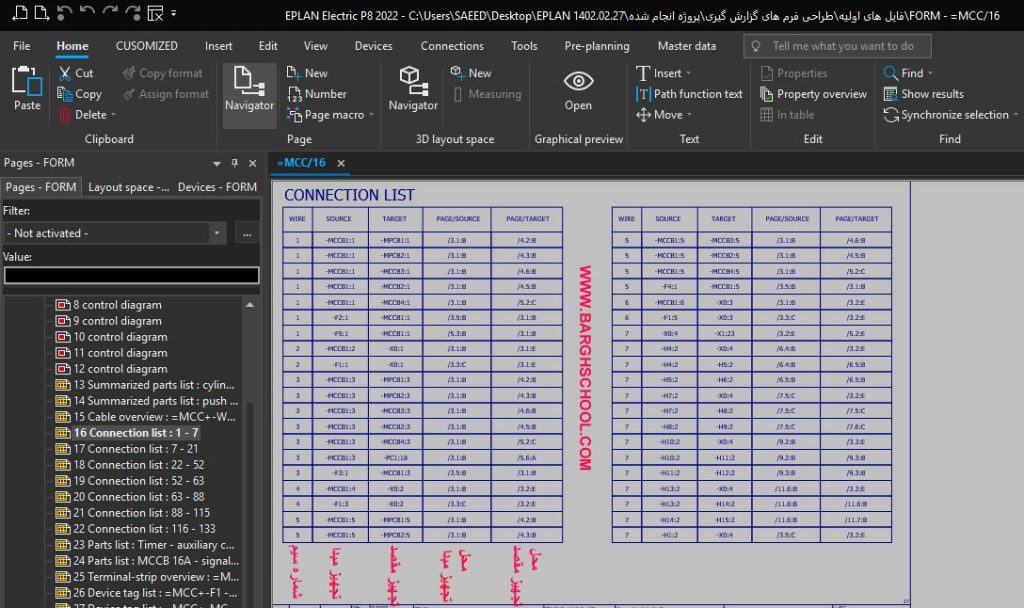Open the 3D layout space Navigator
This screenshot has height=608, width=1024.
click(x=413, y=88)
